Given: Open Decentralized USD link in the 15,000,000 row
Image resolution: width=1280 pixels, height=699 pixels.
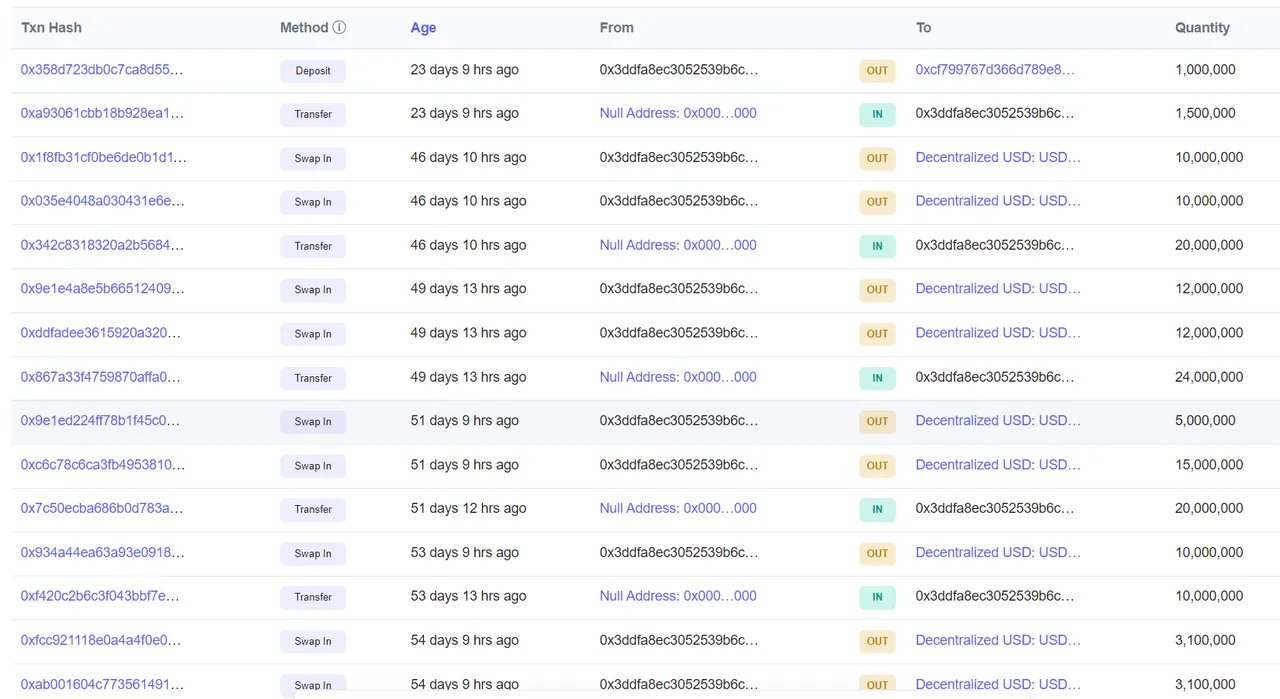Looking at the screenshot, I should pos(998,465).
